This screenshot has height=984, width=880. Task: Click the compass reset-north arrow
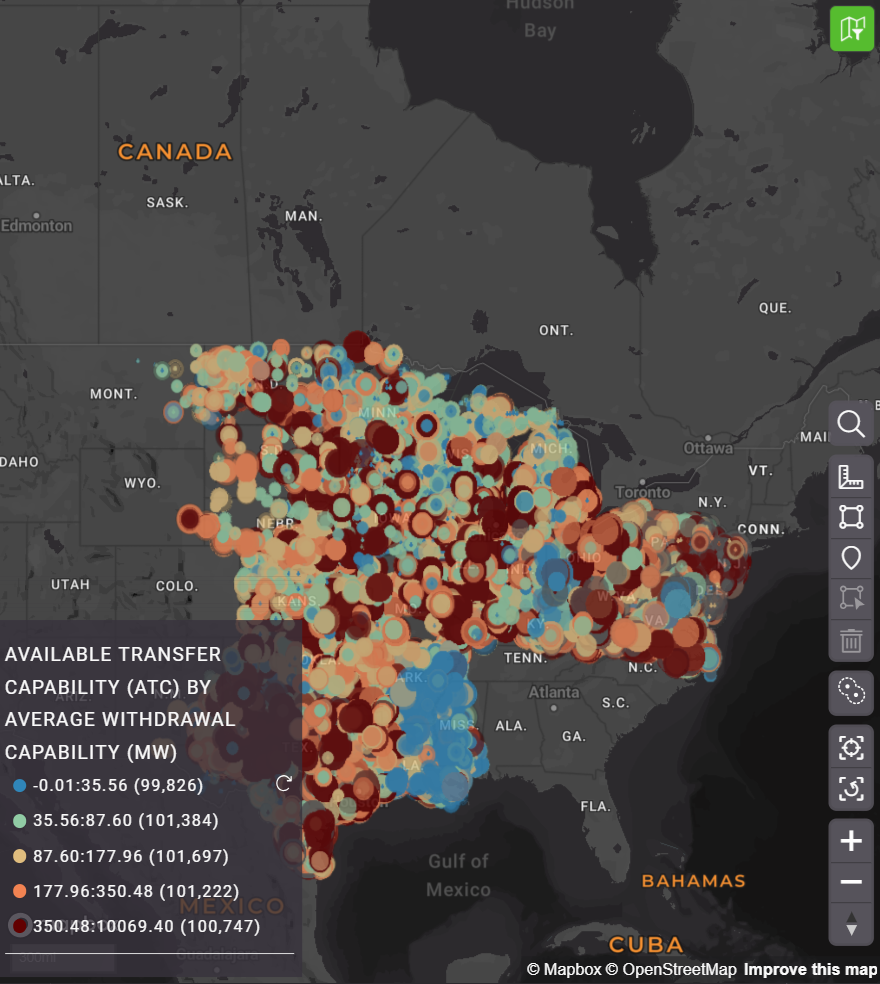[851, 924]
